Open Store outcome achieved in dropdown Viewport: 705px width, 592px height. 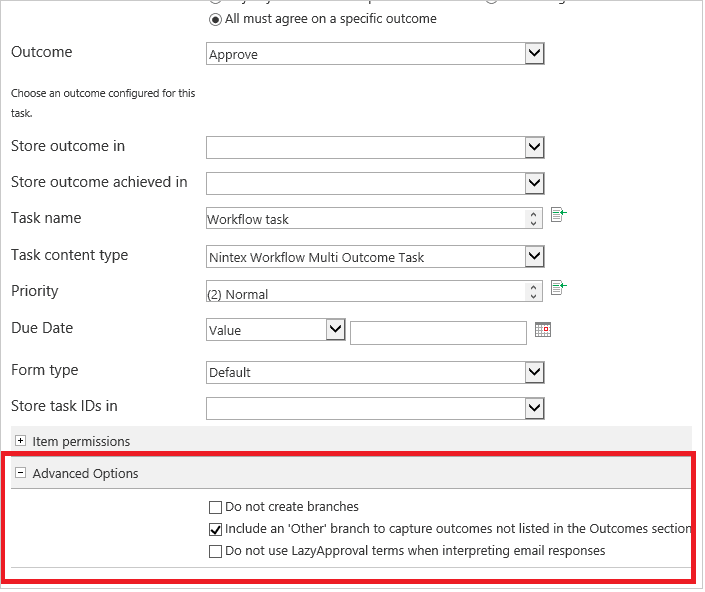375,183
